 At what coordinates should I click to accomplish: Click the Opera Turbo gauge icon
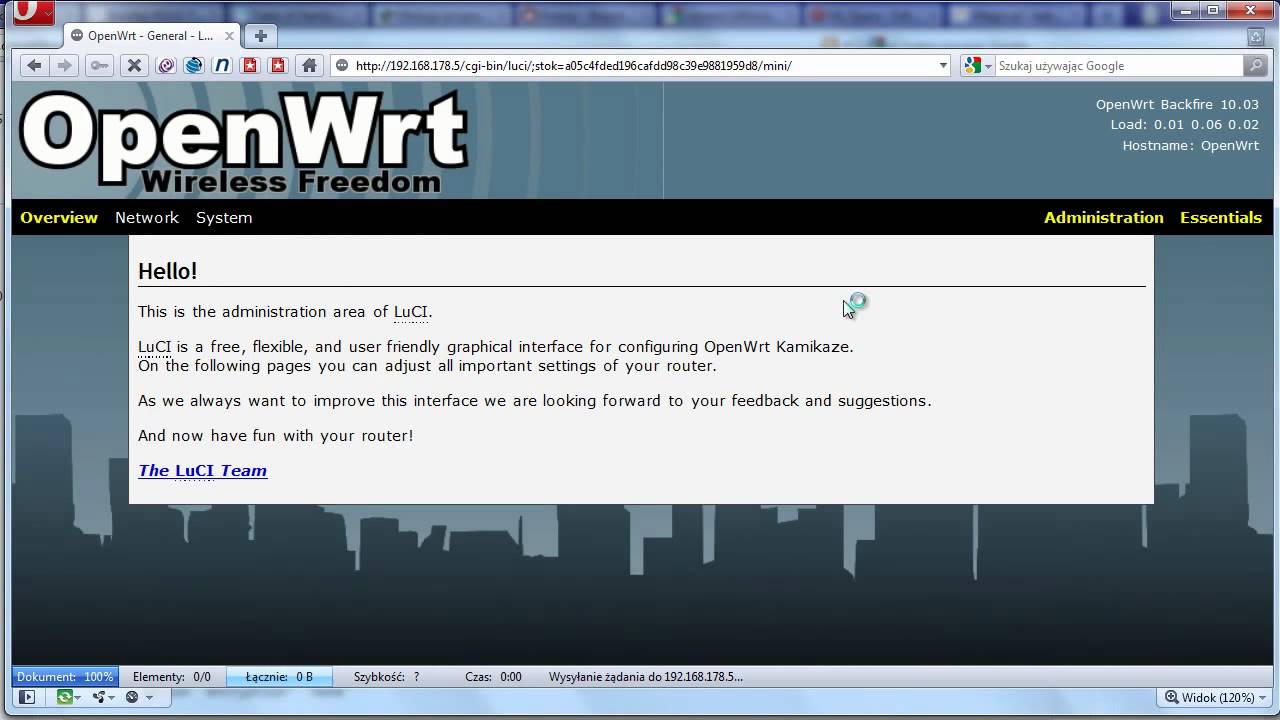pos(132,697)
